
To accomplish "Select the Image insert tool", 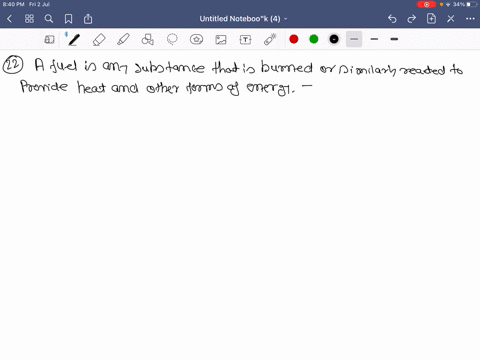I will click(x=221, y=40).
